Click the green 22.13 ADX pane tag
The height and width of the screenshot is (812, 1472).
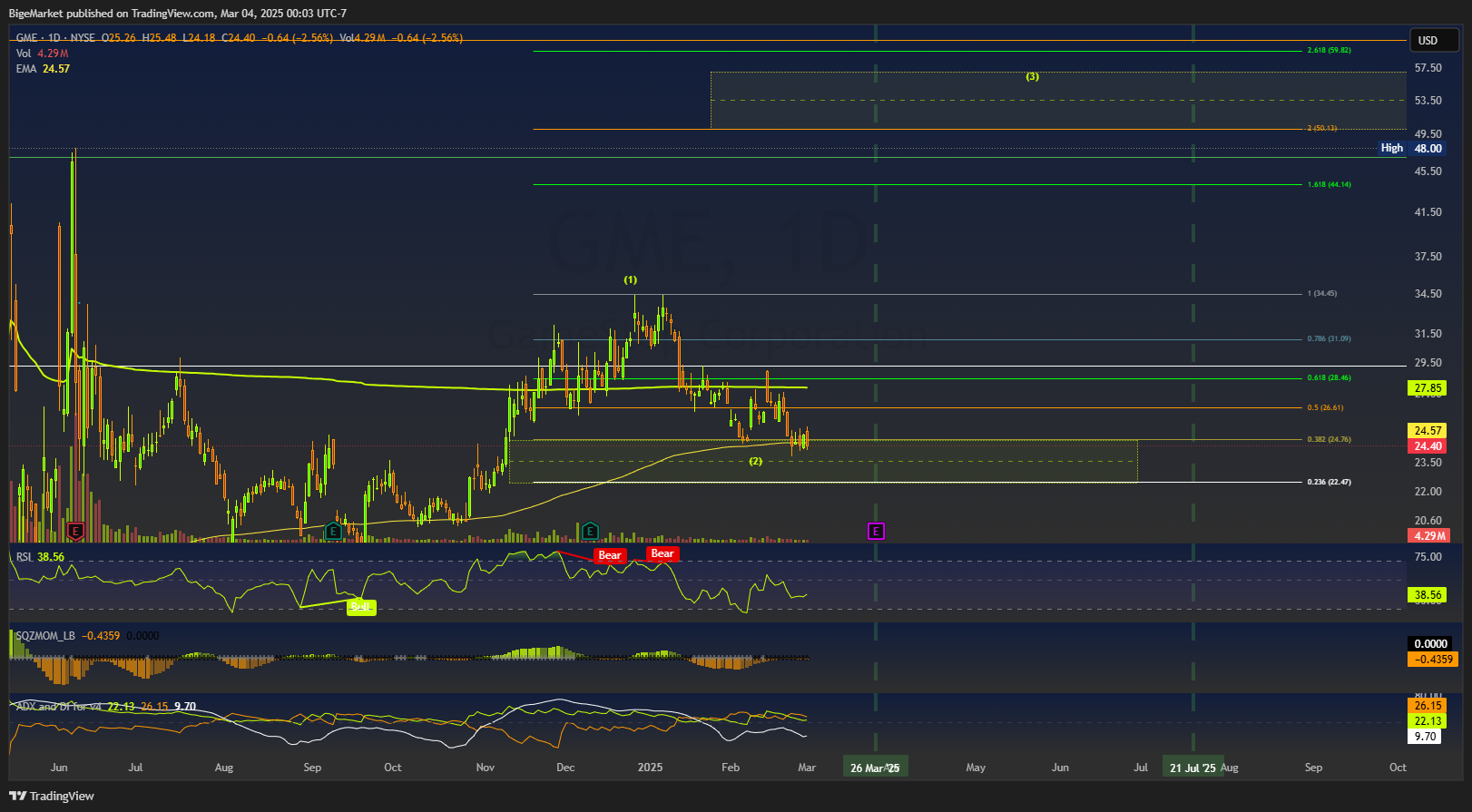coord(1428,721)
